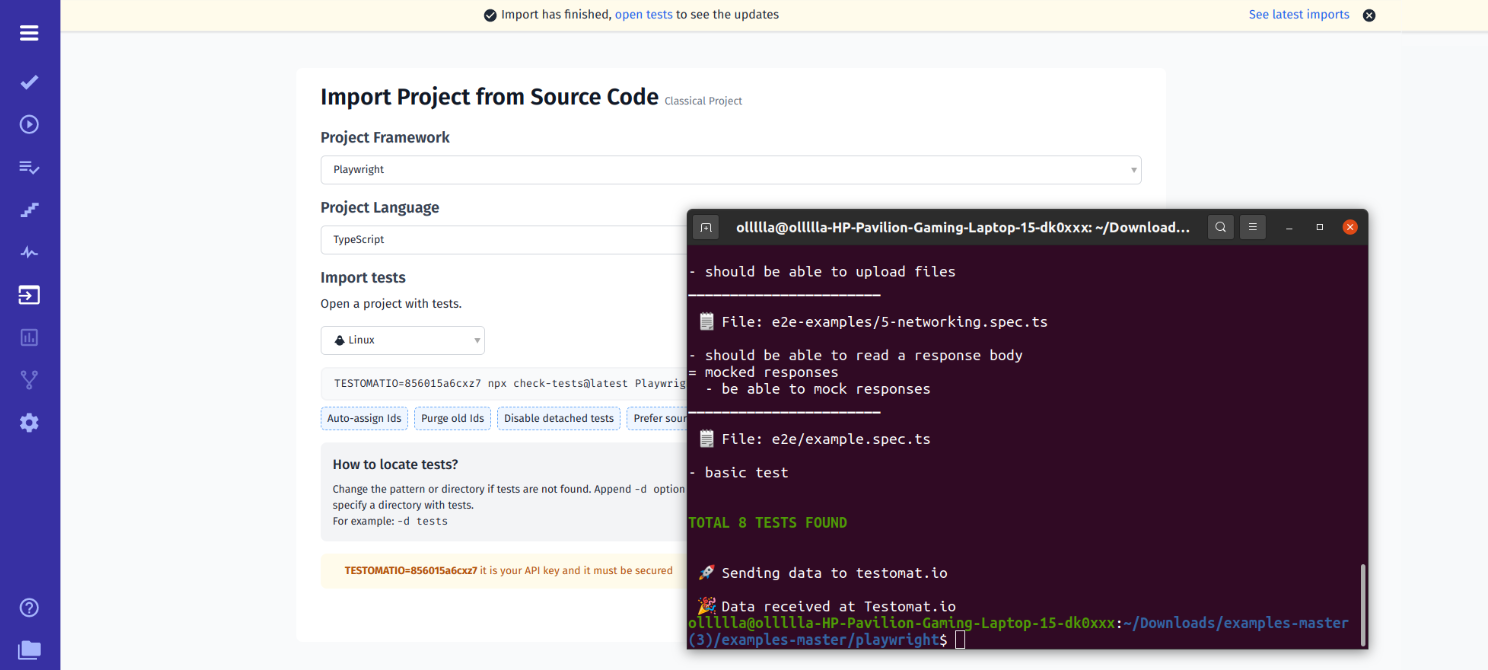Select the checkmark tests icon in sidebar
The width and height of the screenshot is (1488, 670).
point(29,82)
